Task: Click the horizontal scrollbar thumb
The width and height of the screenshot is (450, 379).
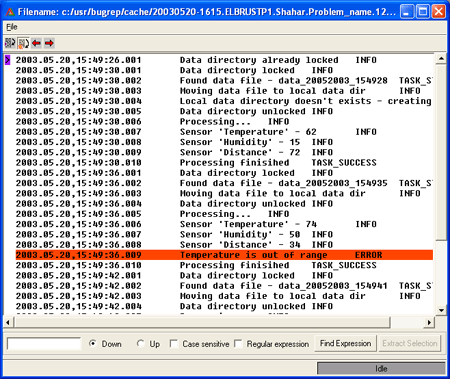Action: pos(202,322)
